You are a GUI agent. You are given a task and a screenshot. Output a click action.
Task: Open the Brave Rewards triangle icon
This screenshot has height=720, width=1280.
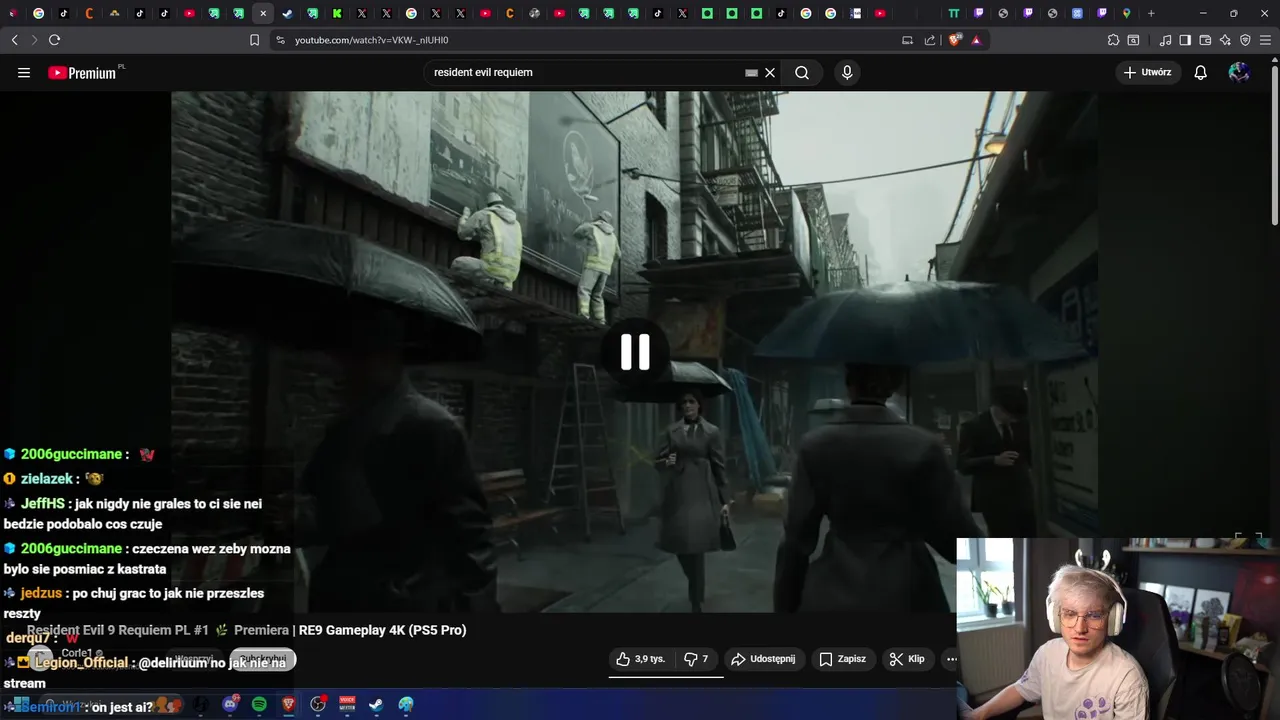976,40
